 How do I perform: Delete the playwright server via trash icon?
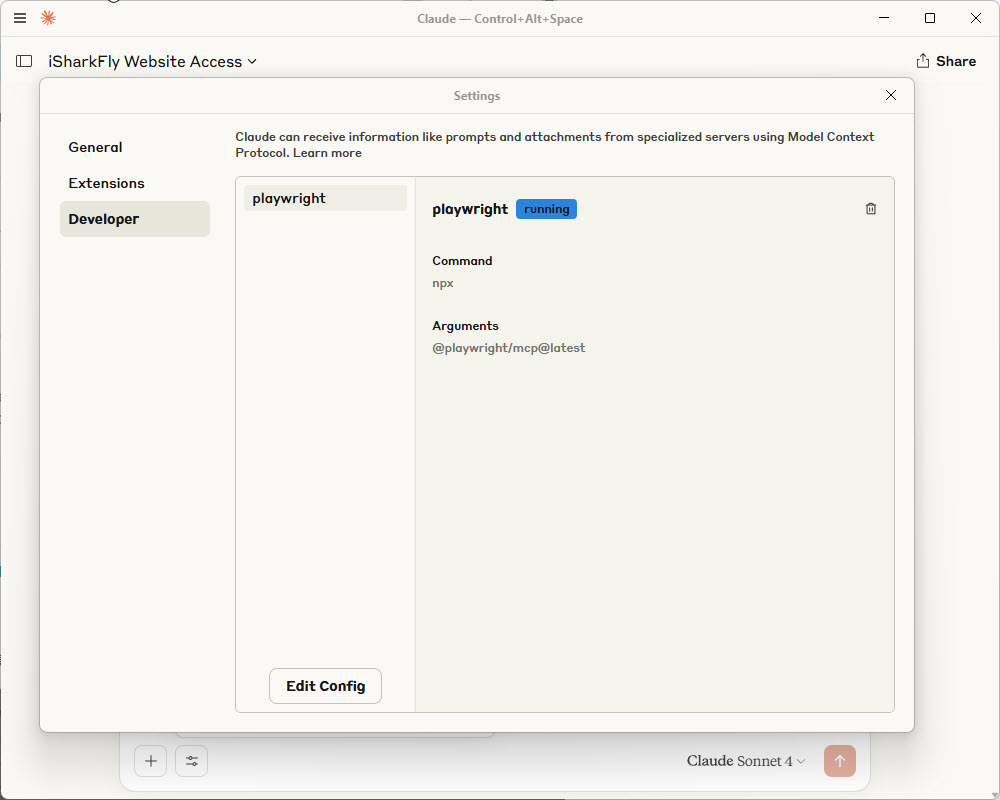click(871, 209)
